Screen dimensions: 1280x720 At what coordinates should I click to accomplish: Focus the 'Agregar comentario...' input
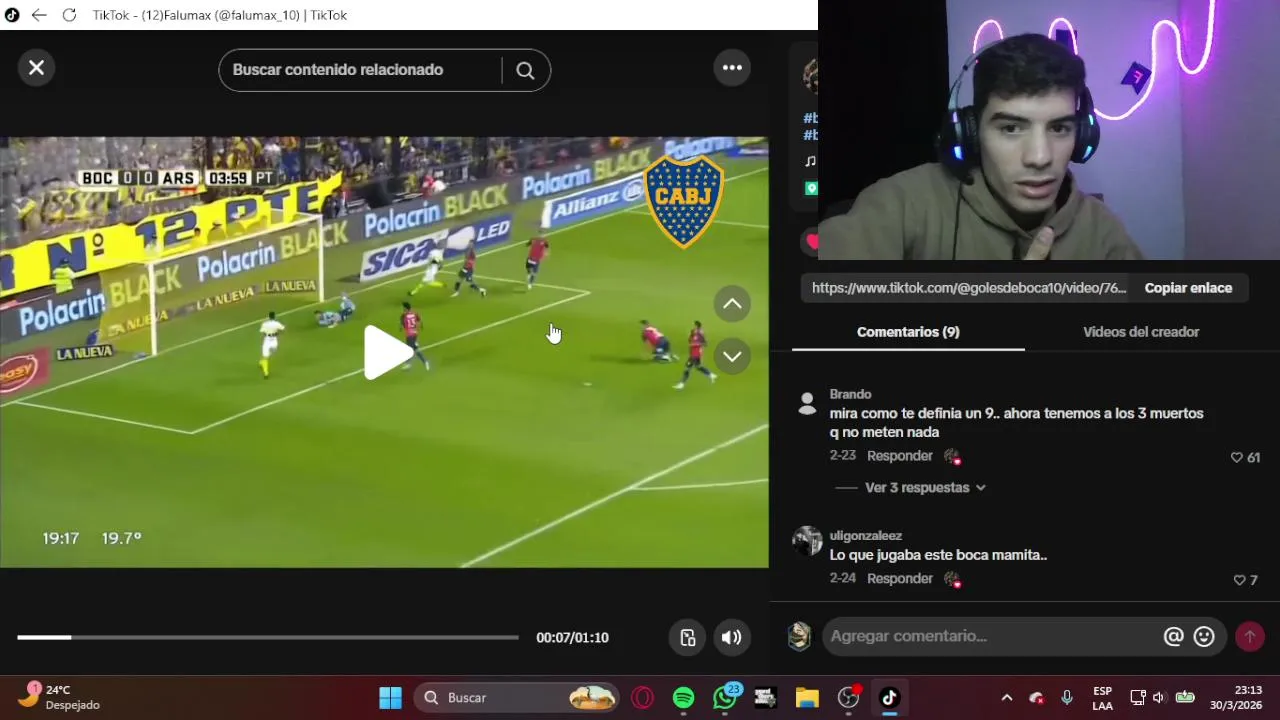(990, 636)
